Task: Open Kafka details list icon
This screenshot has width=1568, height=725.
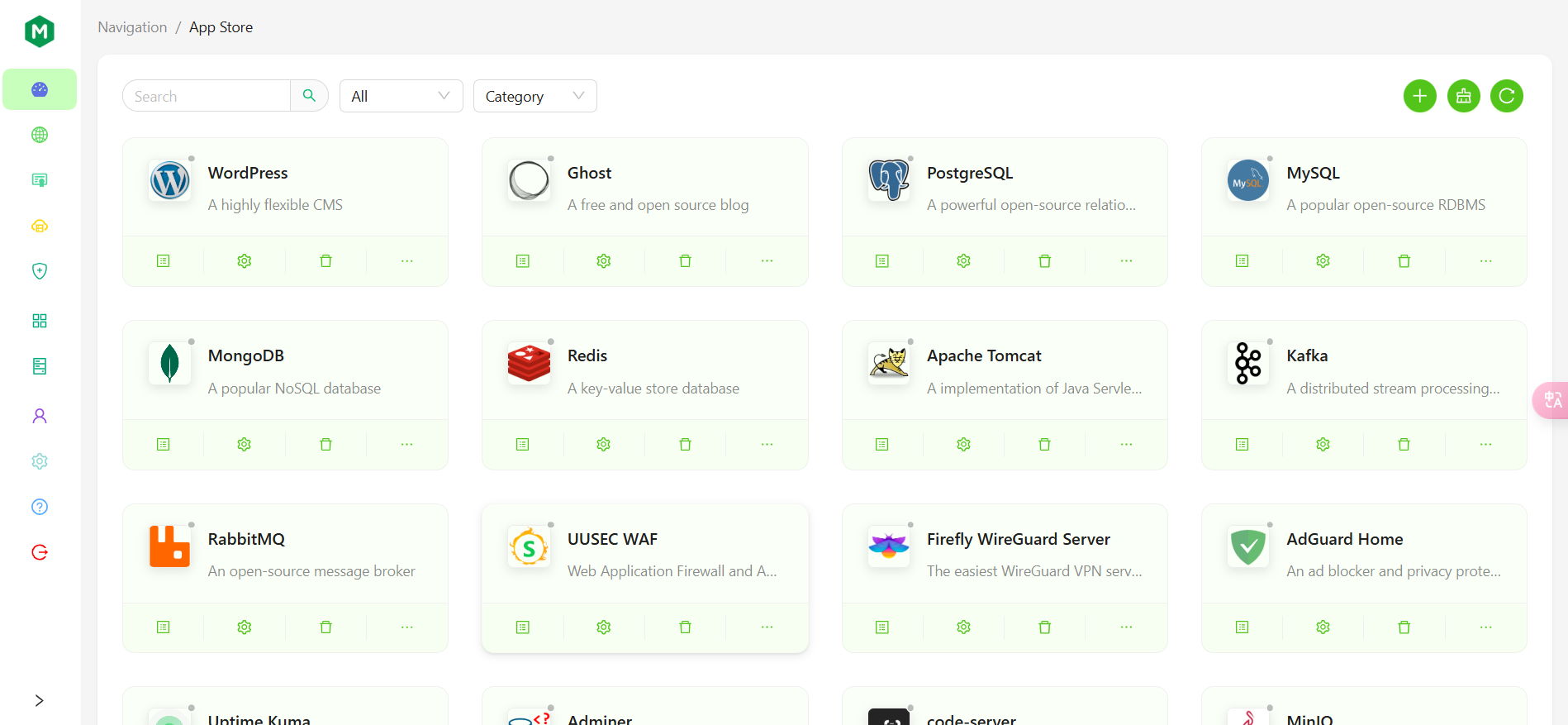Action: tap(1242, 445)
